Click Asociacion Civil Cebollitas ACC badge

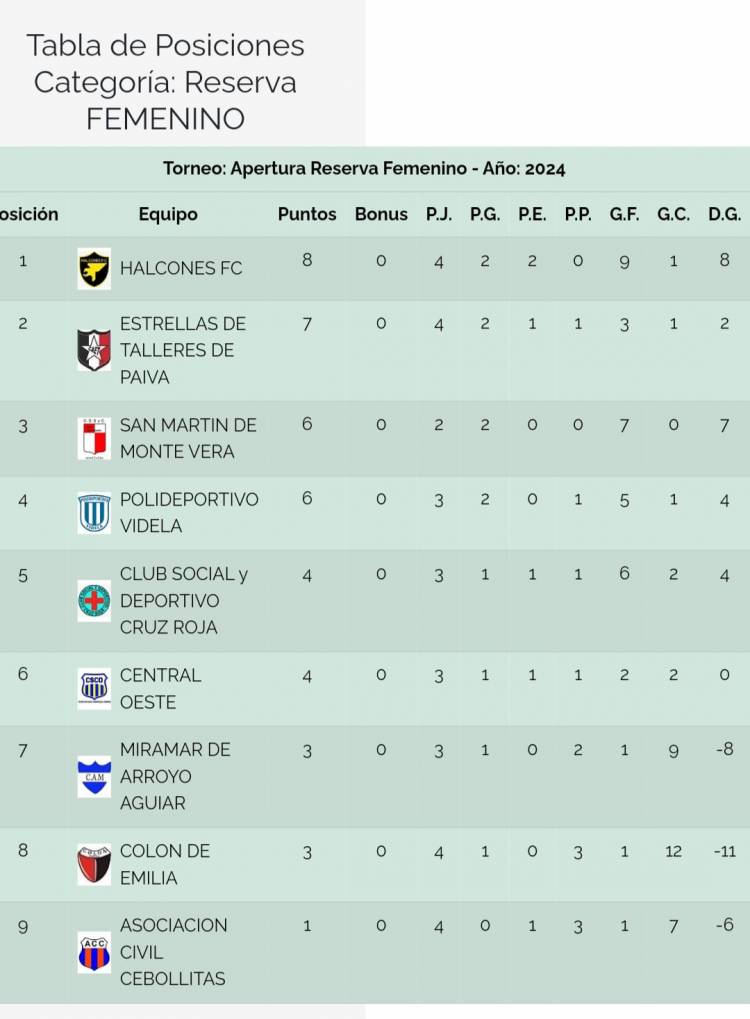94,952
